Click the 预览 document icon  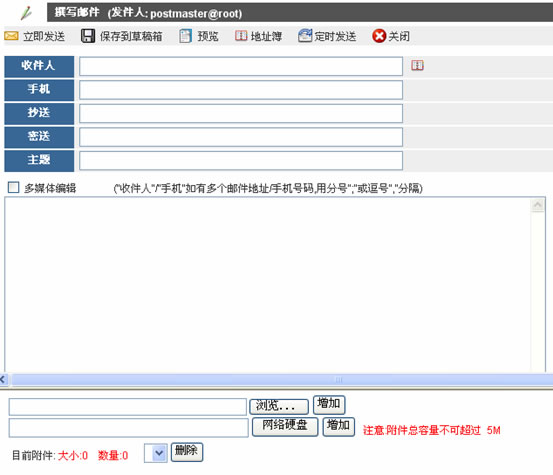185,36
